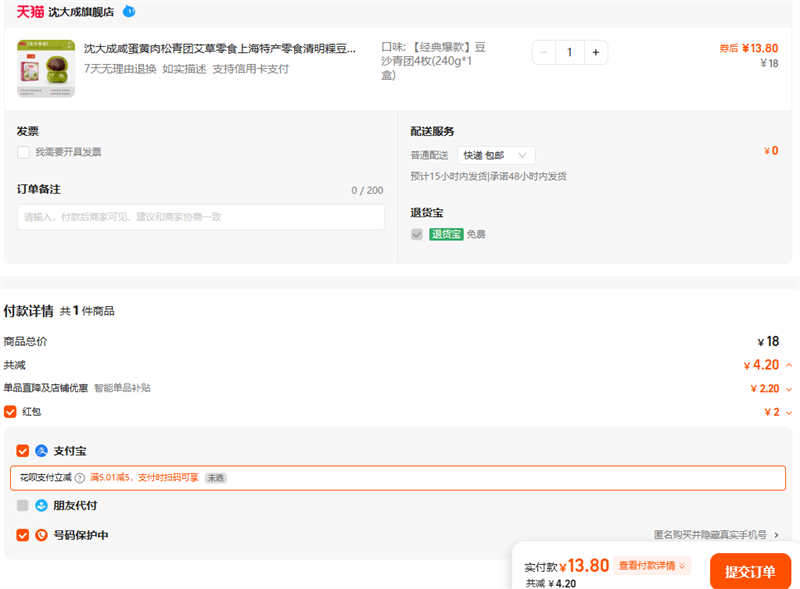Click the 朋友代付 blue icon
Image resolution: width=800 pixels, height=589 pixels.
42,505
